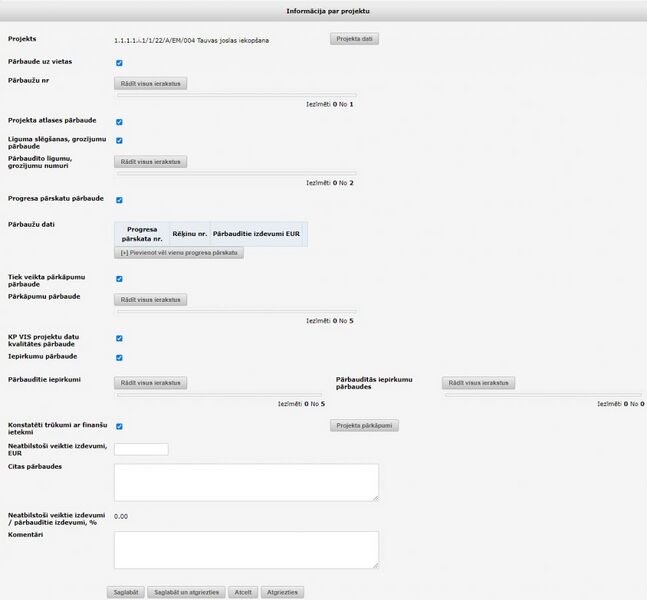Show all records for 'Pārbaužu nr'
Viewport: 647px width, 600px height.
(150, 84)
